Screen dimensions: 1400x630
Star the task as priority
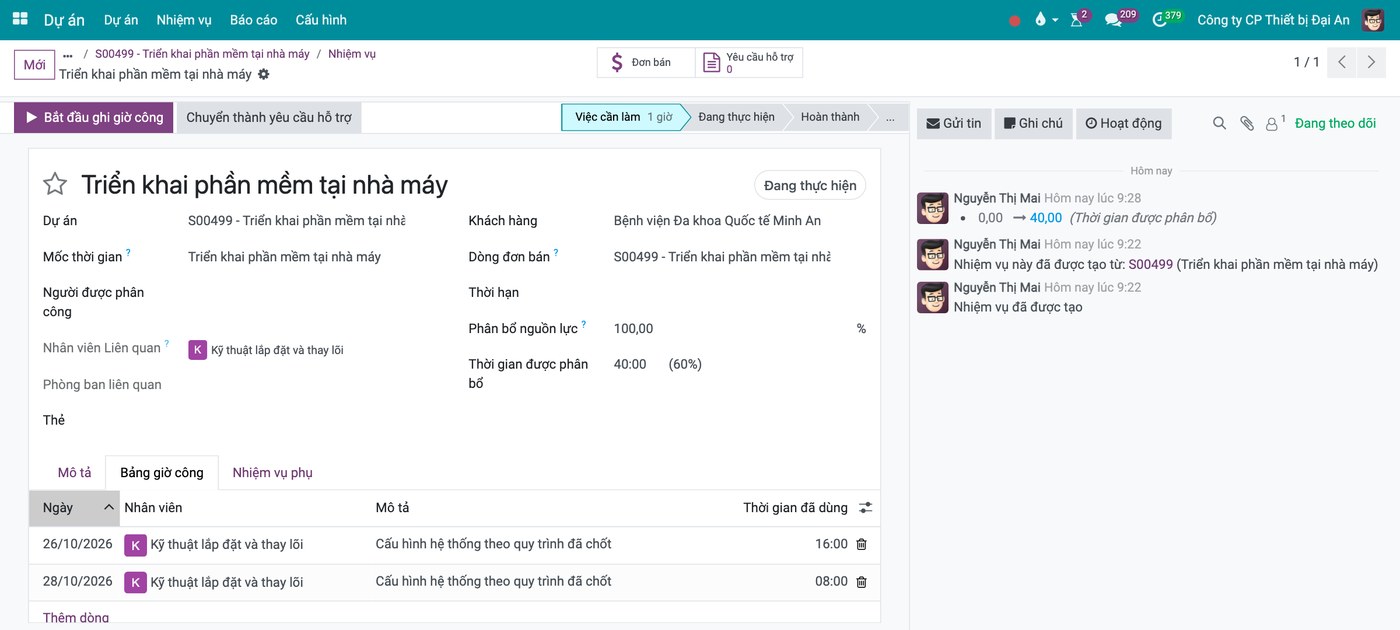[x=55, y=184]
